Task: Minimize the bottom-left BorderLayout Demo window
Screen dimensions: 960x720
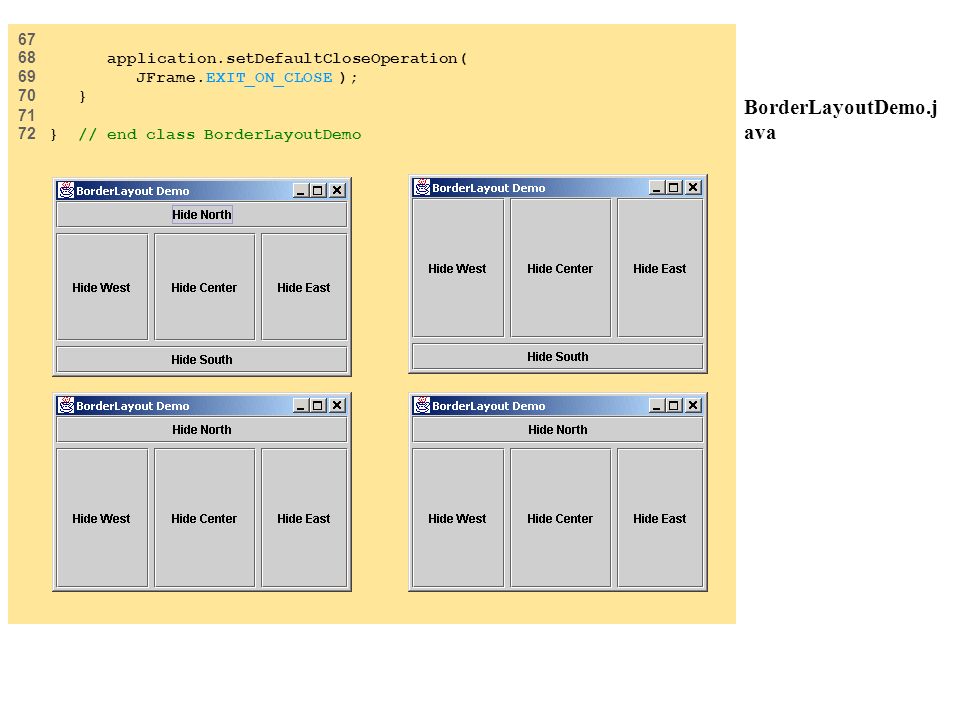Action: pos(301,405)
